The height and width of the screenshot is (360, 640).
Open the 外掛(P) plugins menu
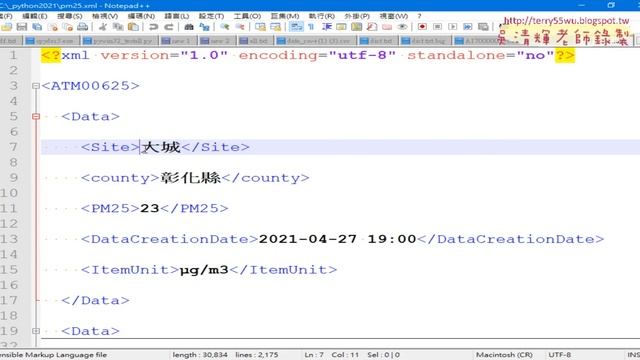point(357,16)
